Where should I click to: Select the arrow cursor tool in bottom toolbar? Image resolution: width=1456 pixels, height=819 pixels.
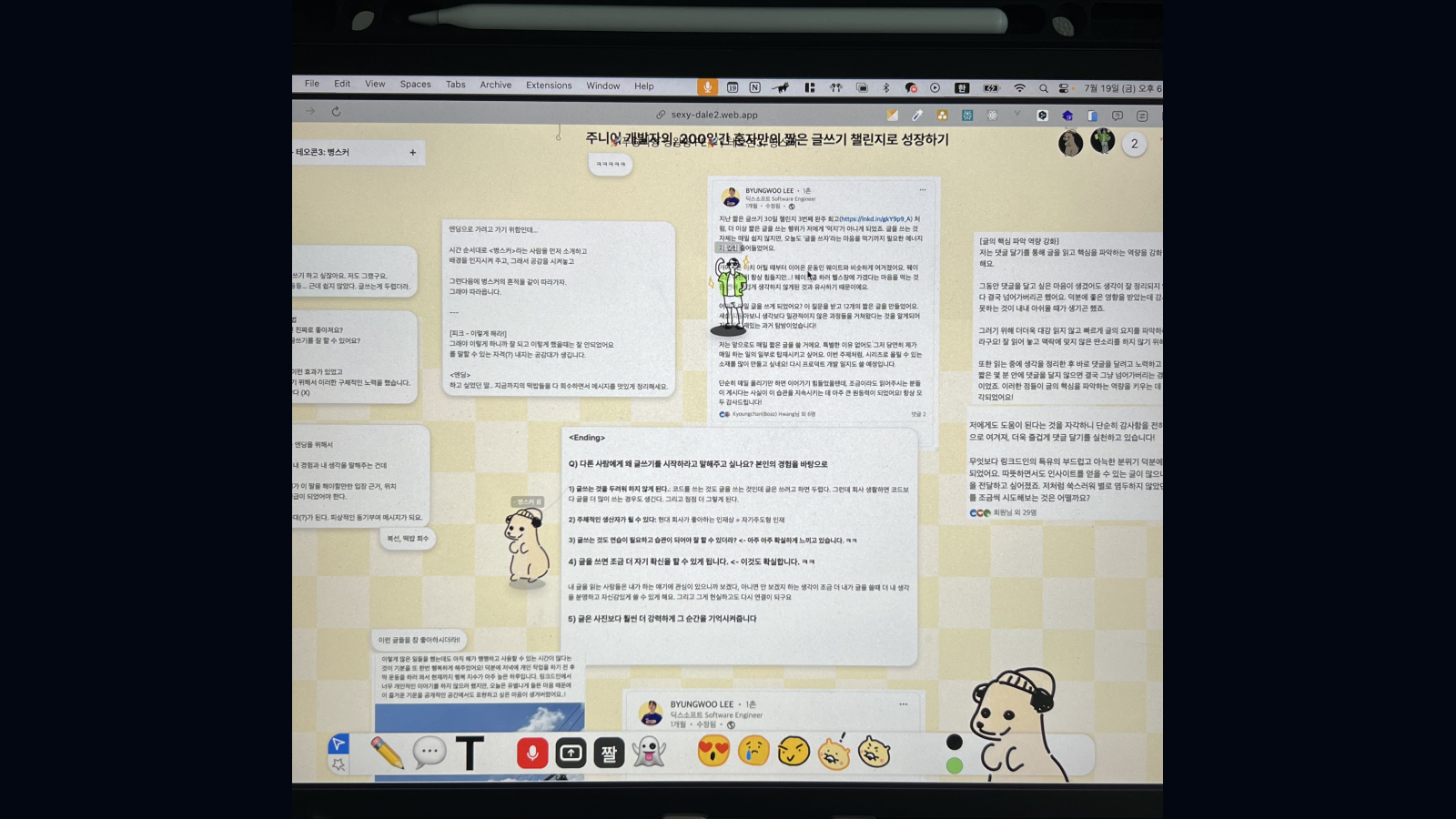coord(339,743)
